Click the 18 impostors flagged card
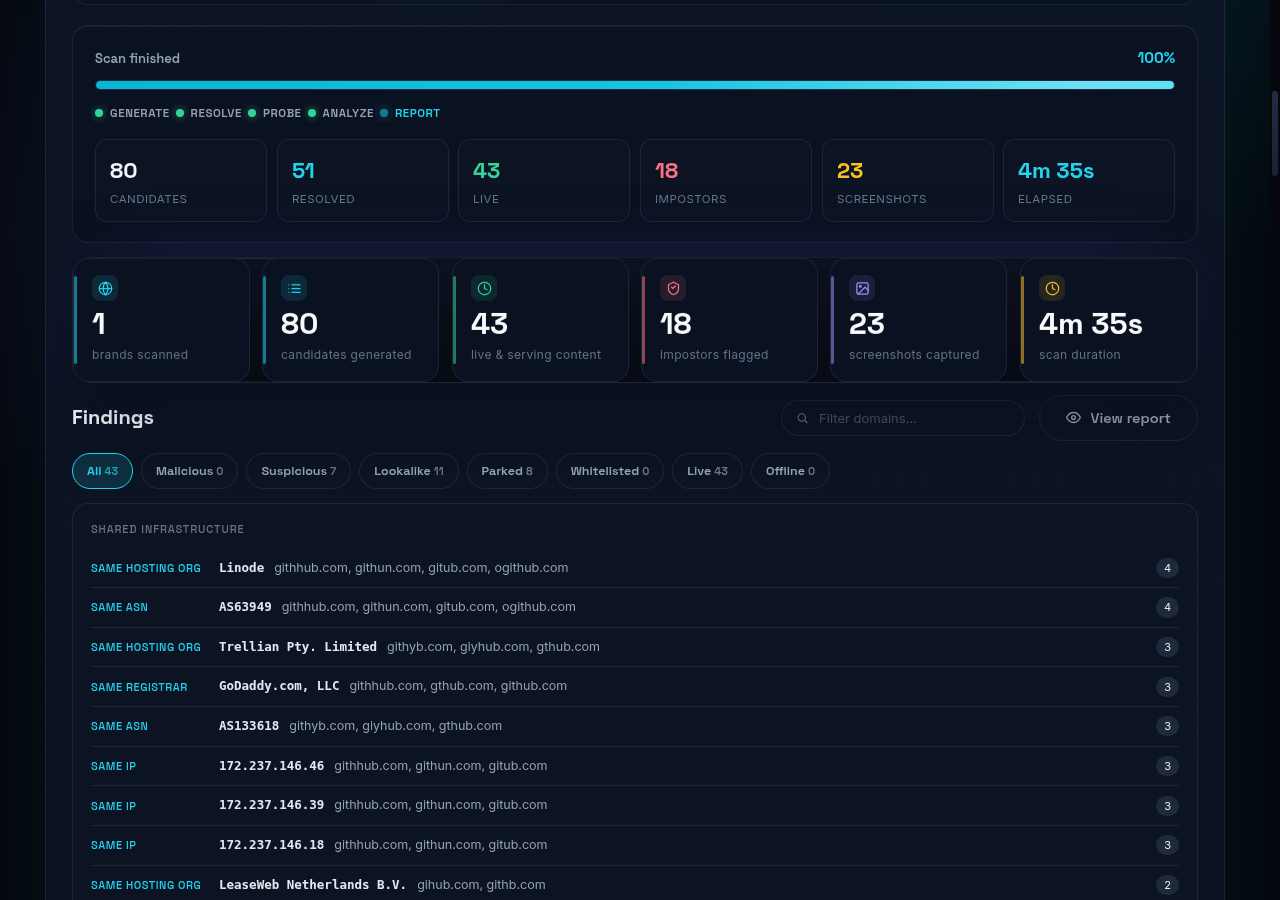 pos(729,320)
